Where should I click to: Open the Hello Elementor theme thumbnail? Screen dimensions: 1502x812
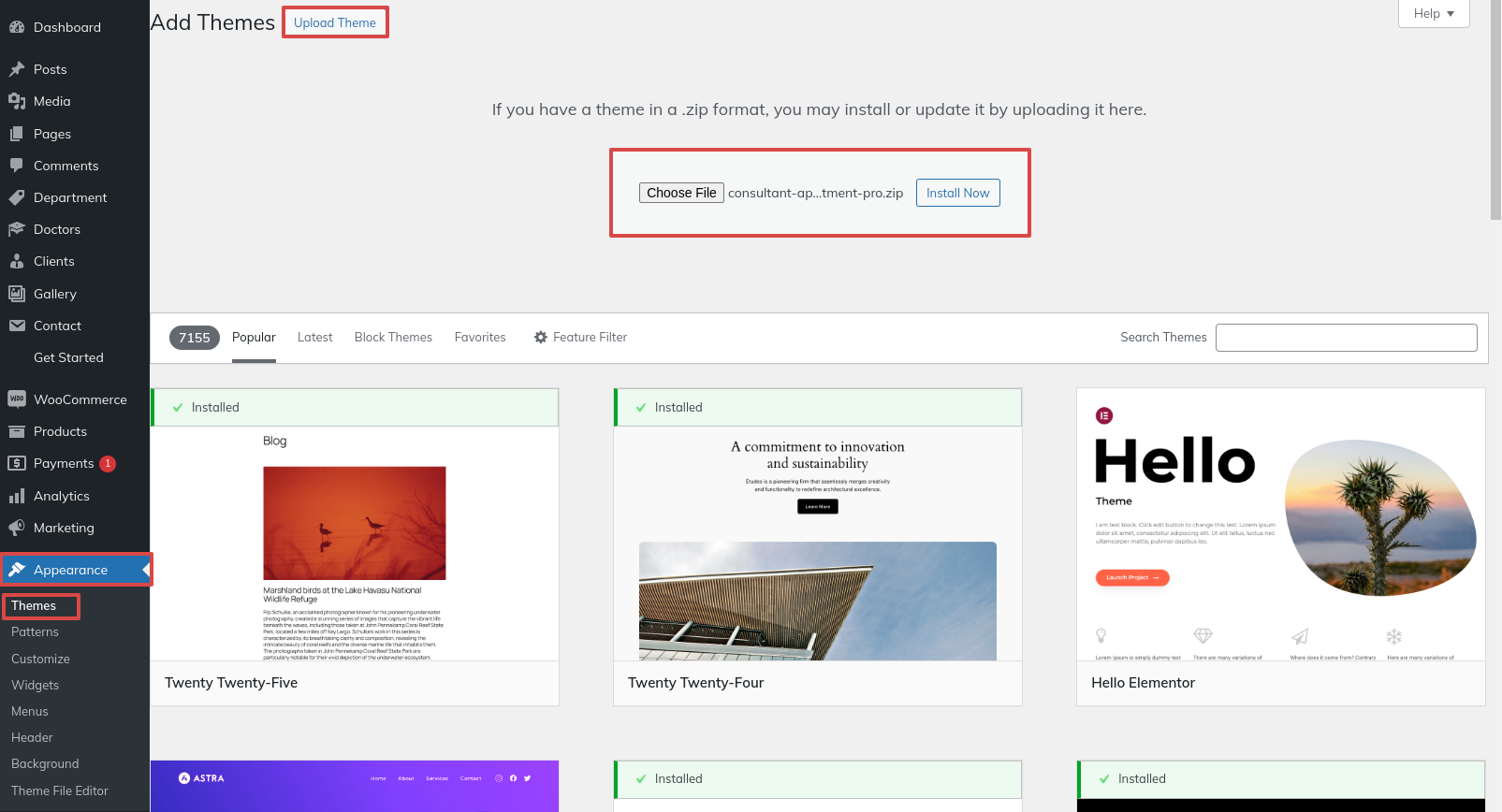pyautogui.click(x=1281, y=525)
